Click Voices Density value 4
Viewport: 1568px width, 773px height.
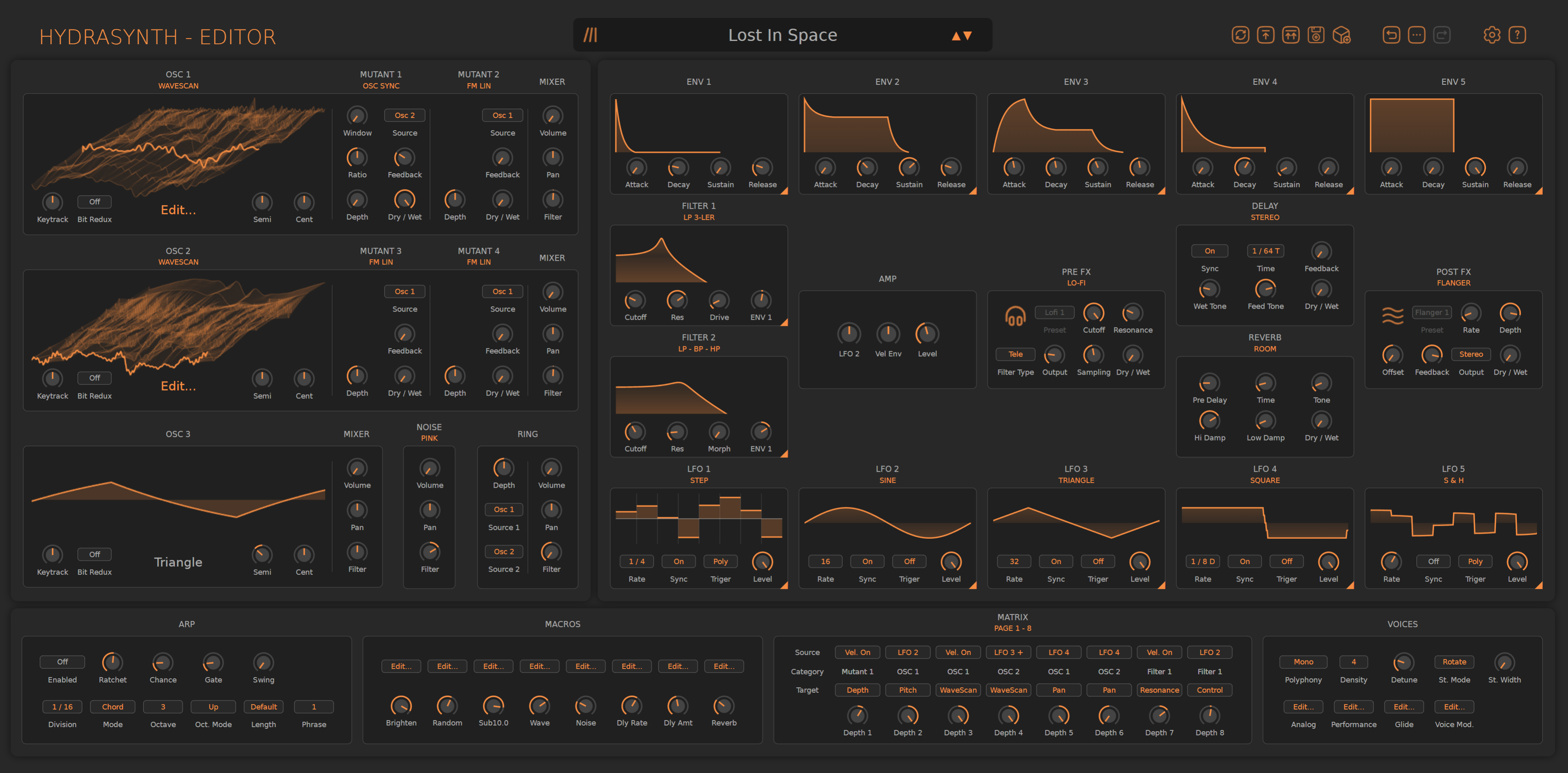pos(1353,662)
